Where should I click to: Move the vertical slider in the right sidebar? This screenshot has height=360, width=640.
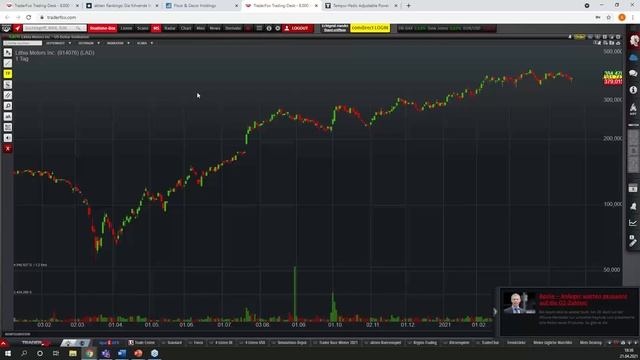tap(633, 151)
